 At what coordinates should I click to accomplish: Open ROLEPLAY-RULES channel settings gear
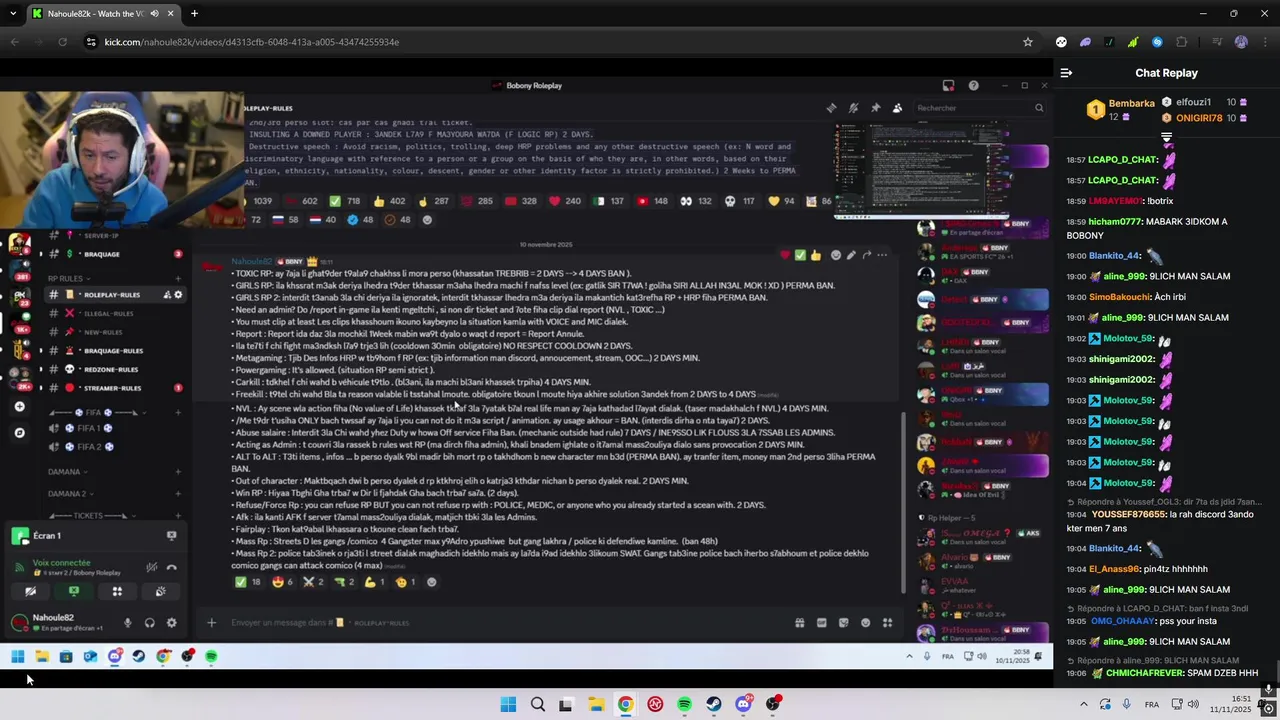[179, 295]
